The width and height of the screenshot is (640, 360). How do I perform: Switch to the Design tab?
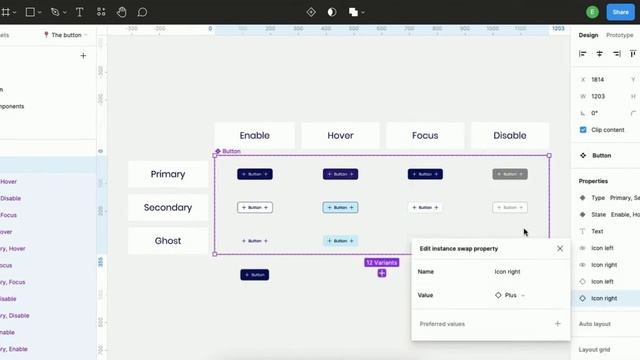click(588, 35)
